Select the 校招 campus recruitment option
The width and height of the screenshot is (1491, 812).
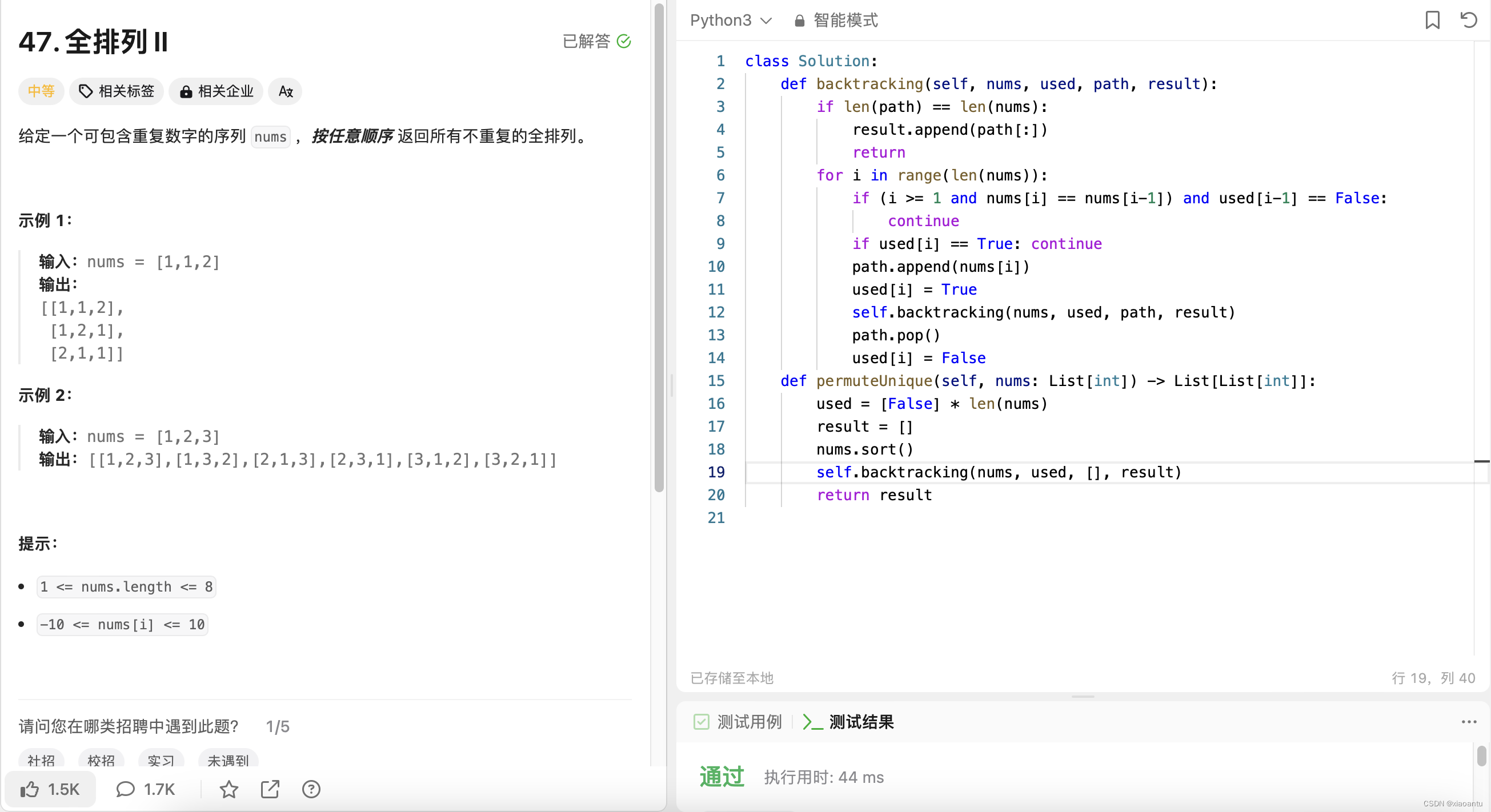point(101,759)
